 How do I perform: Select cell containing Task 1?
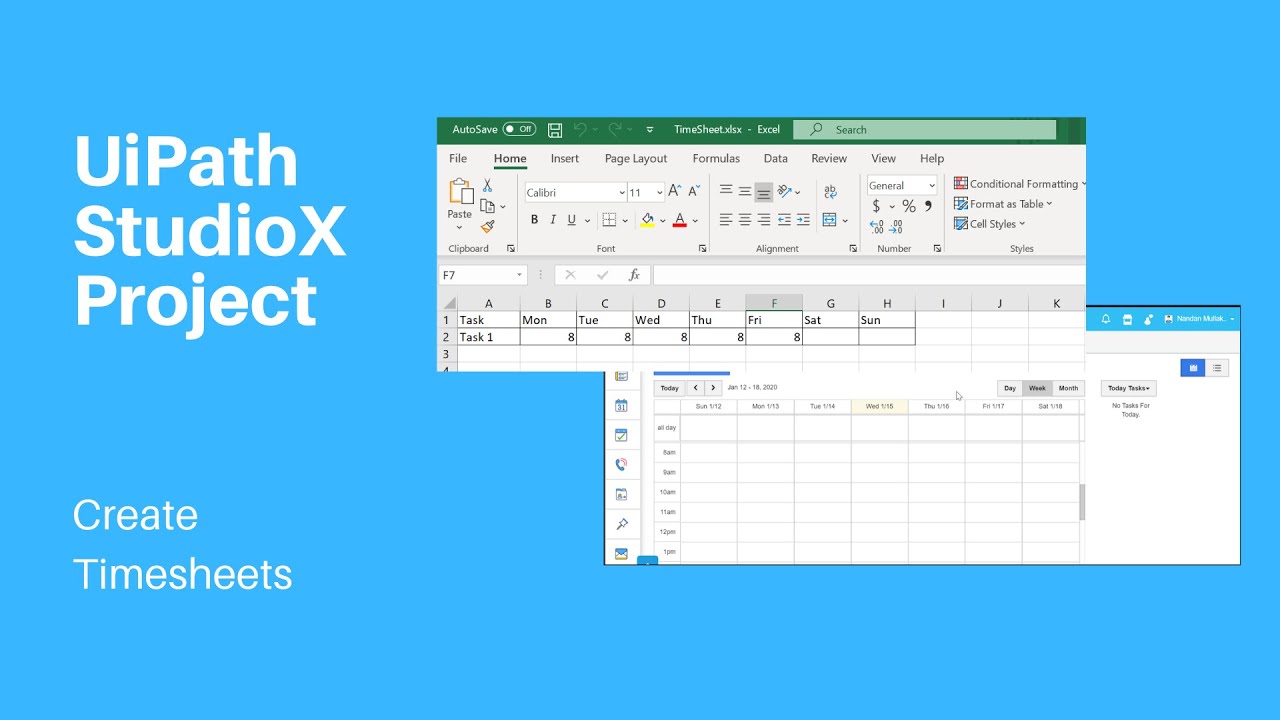coord(488,337)
